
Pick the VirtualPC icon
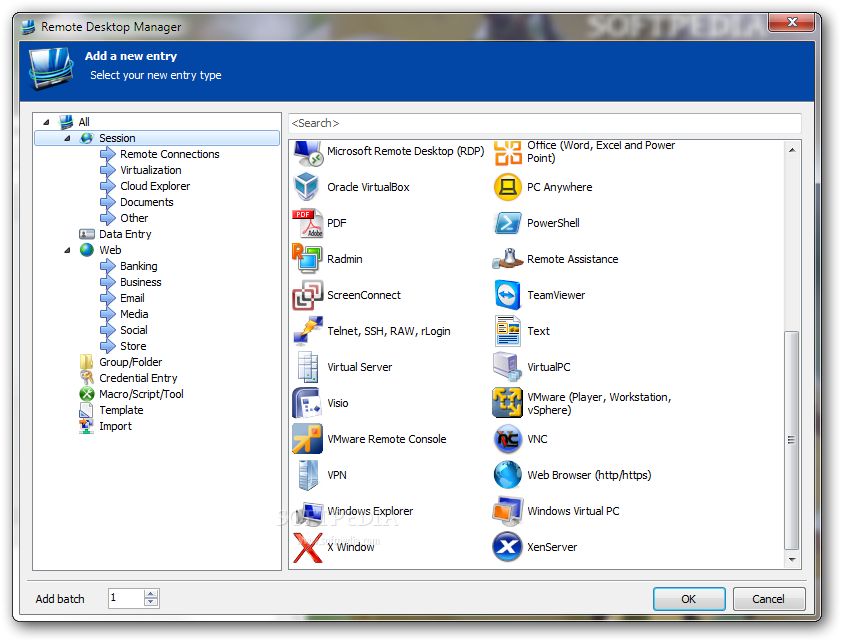coord(507,367)
